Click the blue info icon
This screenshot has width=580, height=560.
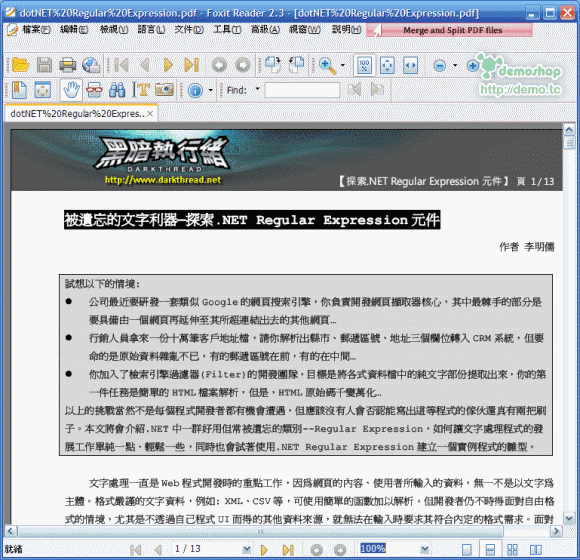point(195,90)
